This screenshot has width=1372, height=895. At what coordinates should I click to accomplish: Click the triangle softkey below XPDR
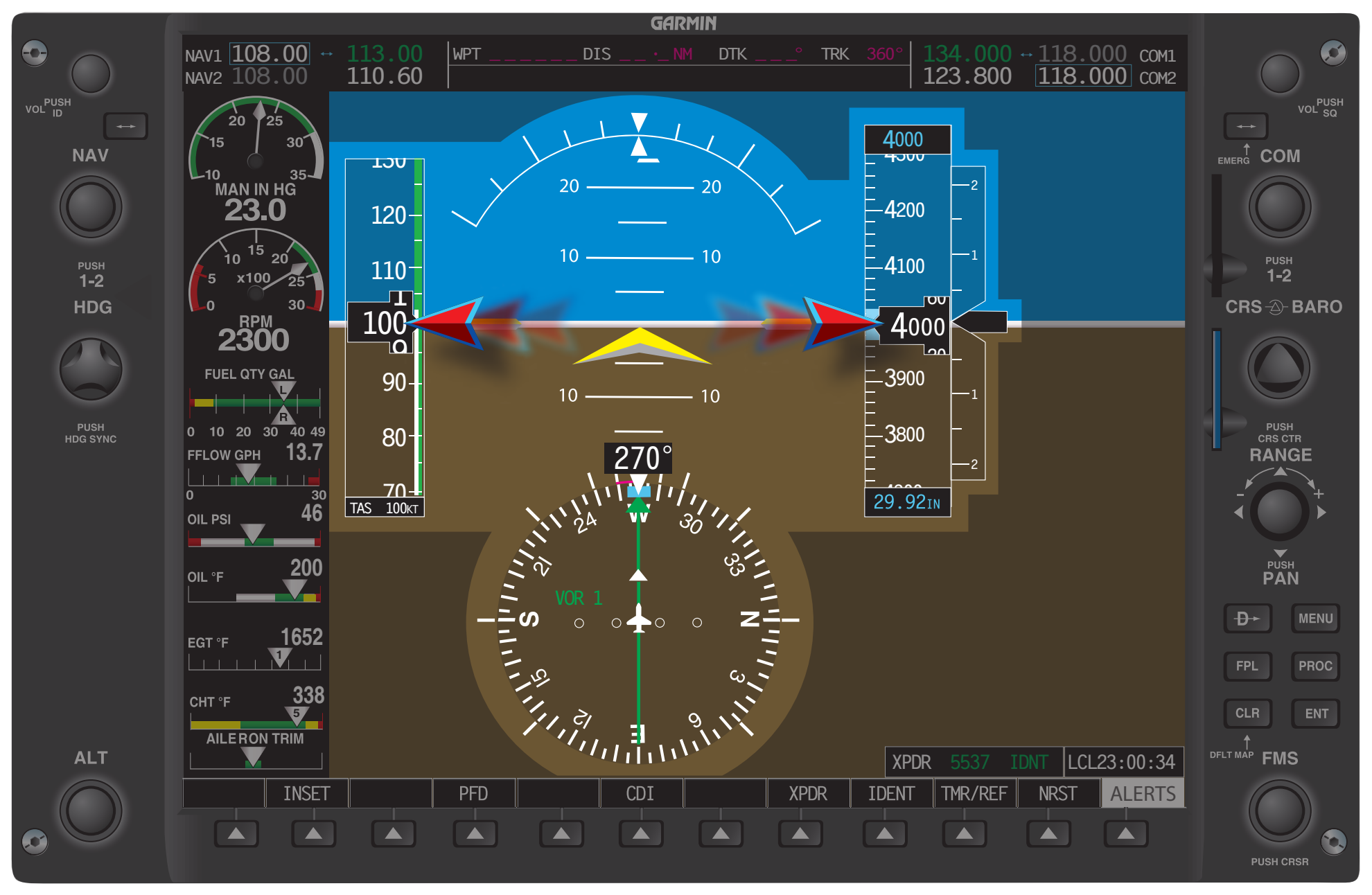[800, 833]
